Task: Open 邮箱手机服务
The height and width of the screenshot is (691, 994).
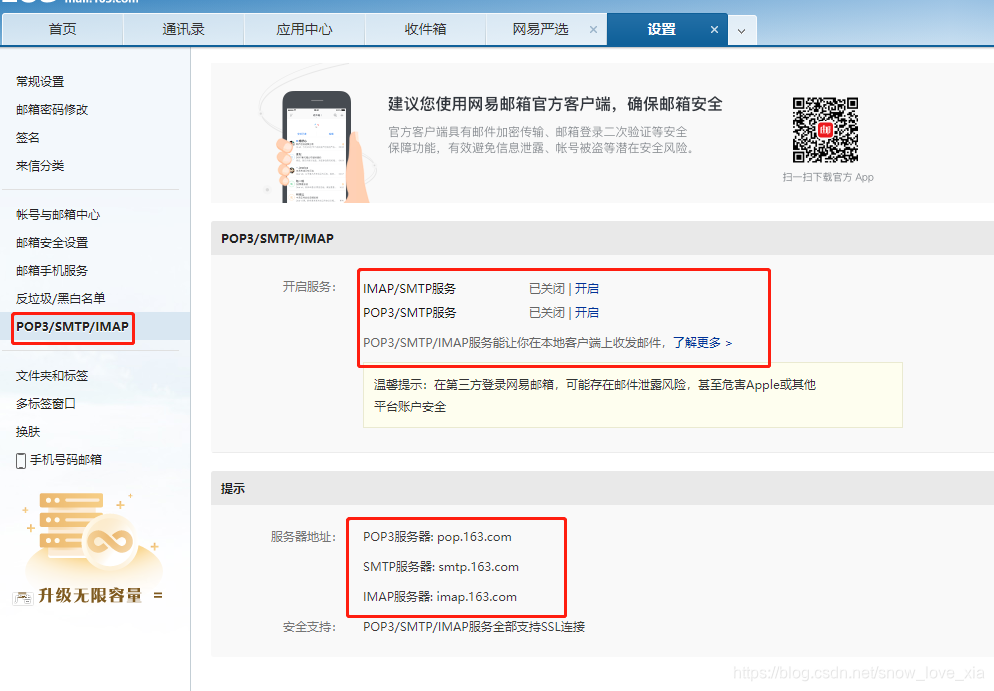Action: point(52,271)
